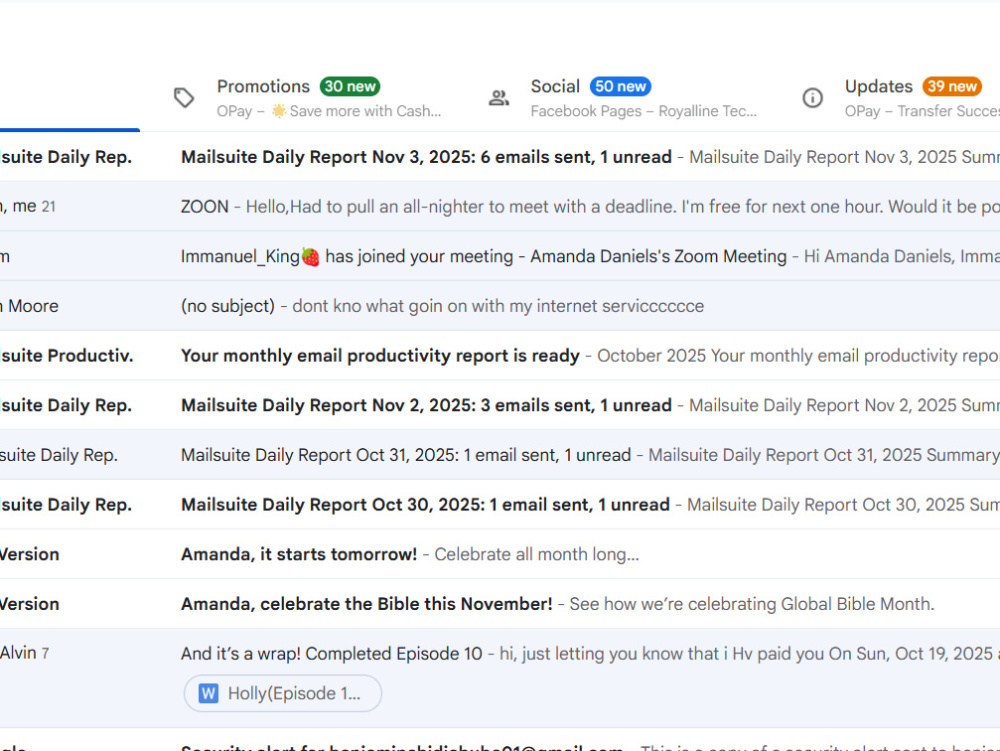Screen dimensions: 1000x751
Task: Click the Updates info icon
Action: pyautogui.click(x=812, y=98)
